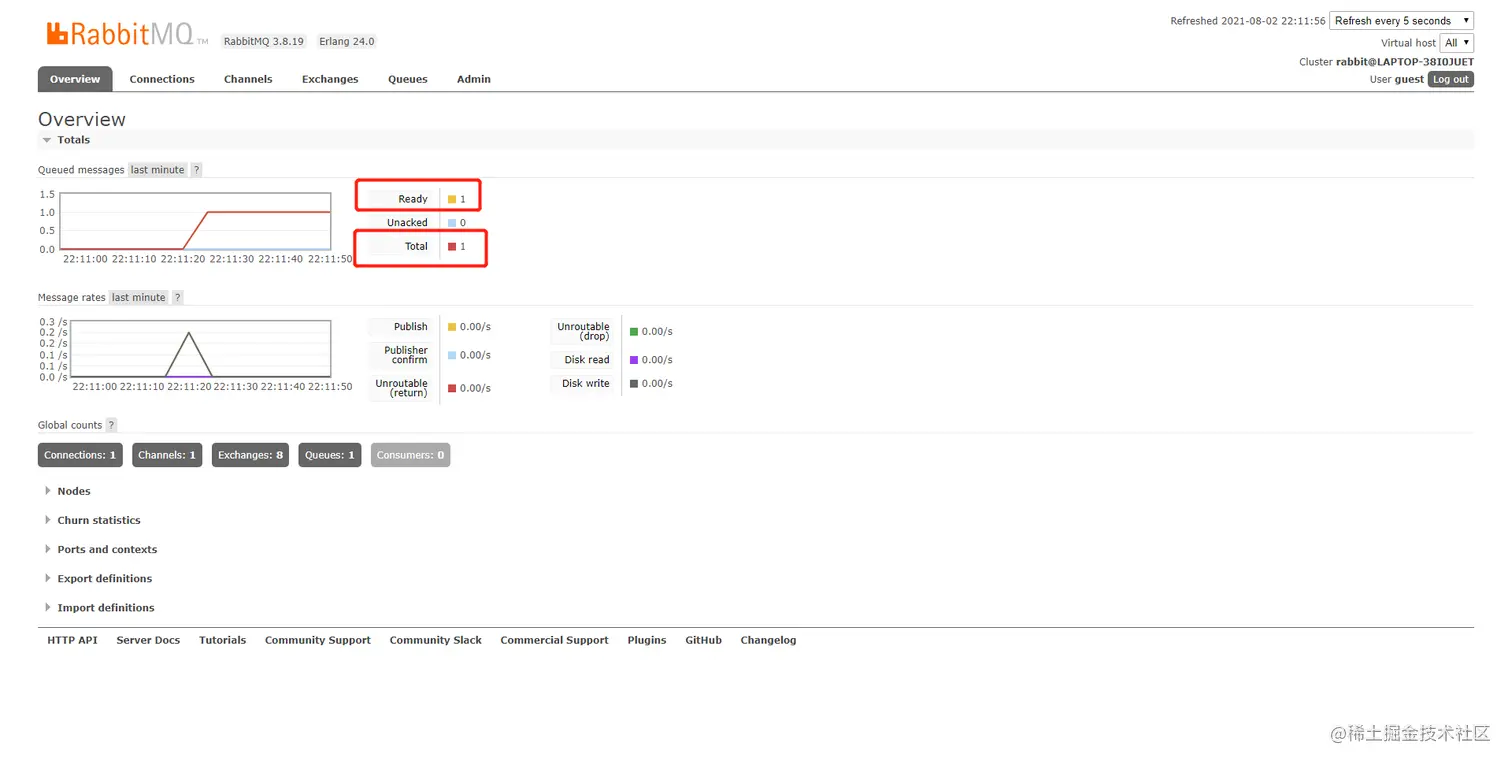Click the yellow Publish rate swatch

coord(452,327)
